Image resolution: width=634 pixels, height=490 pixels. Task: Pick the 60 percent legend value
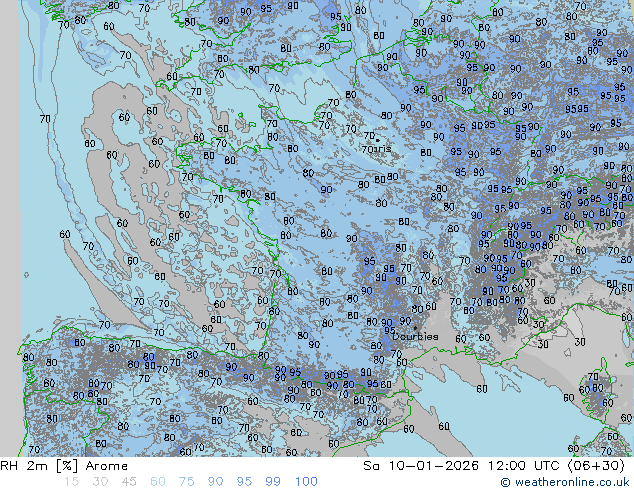[158, 482]
